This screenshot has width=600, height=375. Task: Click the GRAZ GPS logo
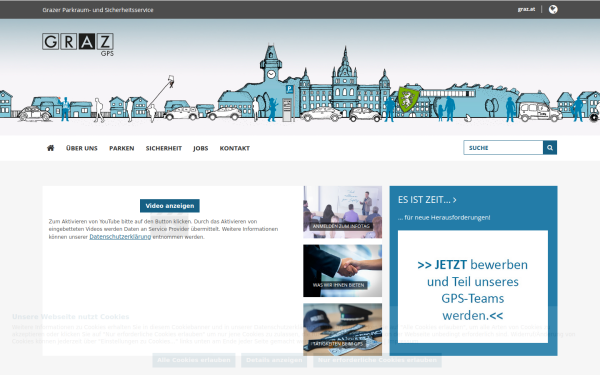[x=78, y=44]
